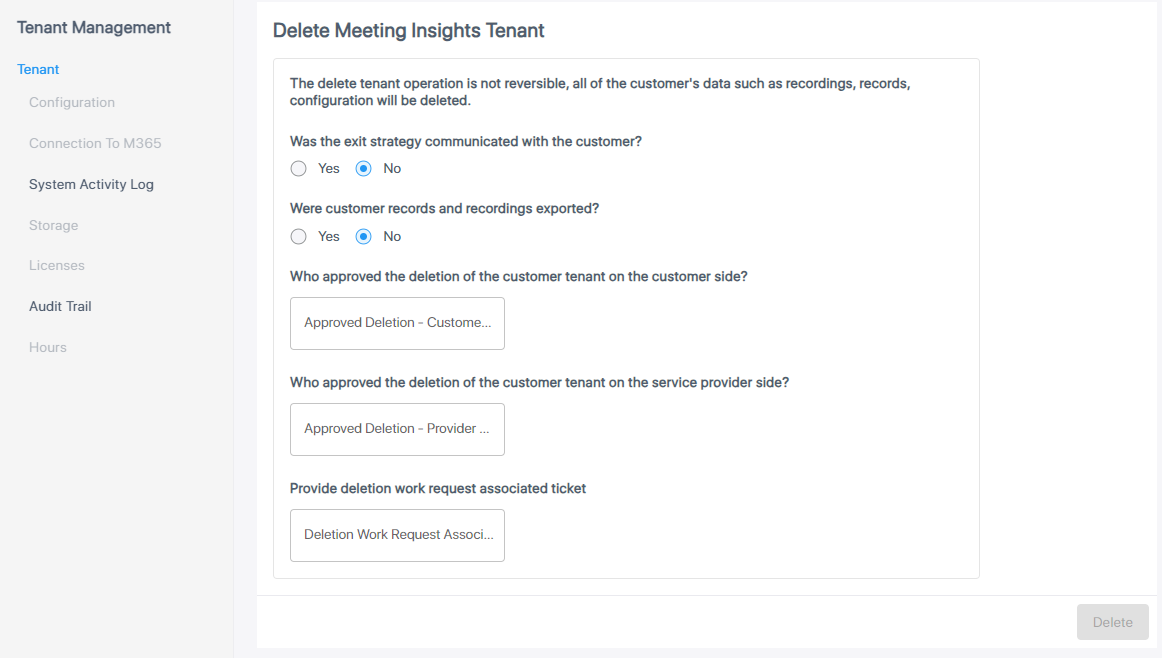Choose Yes for records and recordings exported

tap(298, 237)
